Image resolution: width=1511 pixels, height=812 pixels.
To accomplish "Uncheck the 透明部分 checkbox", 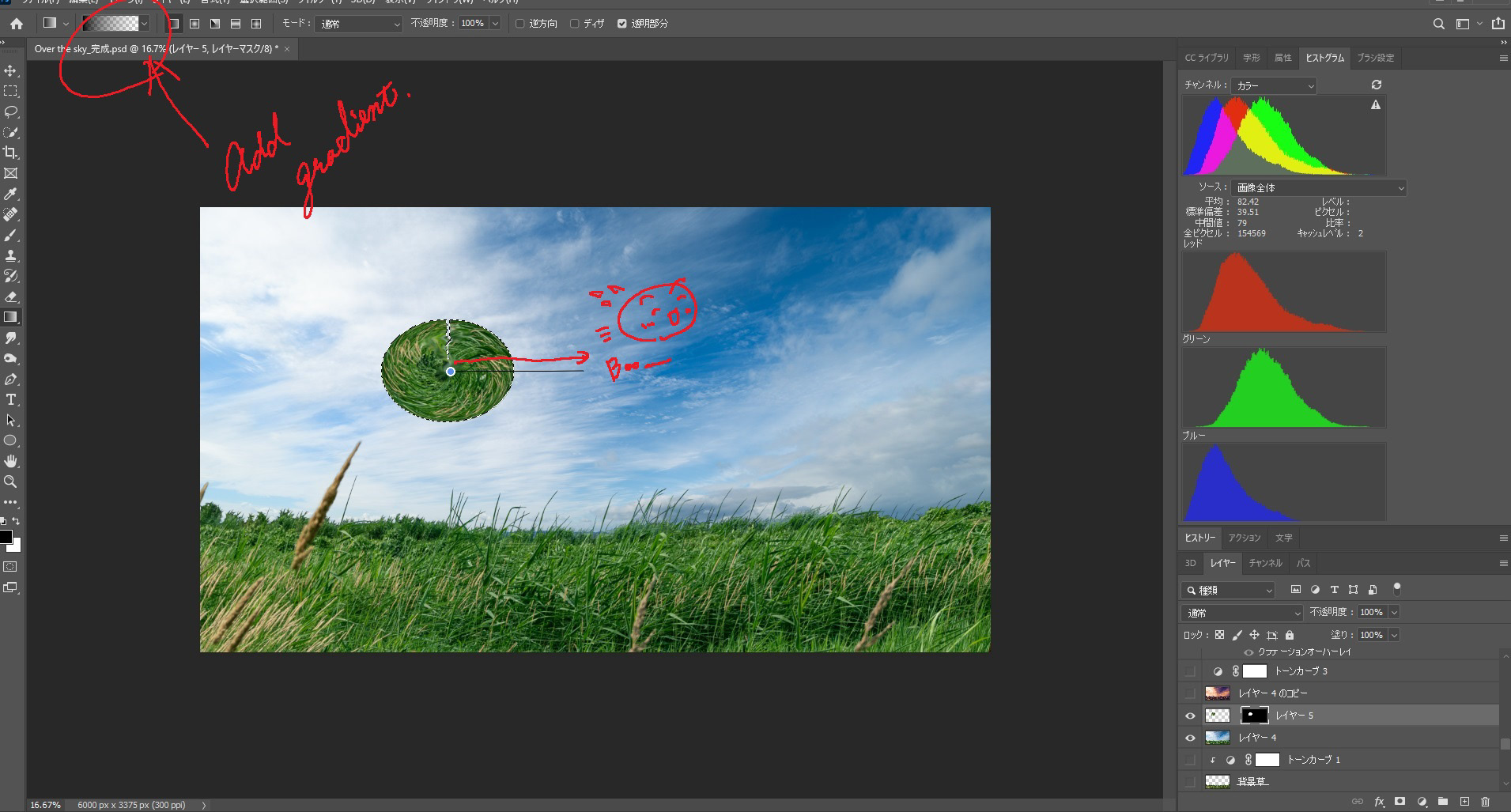I will [622, 24].
